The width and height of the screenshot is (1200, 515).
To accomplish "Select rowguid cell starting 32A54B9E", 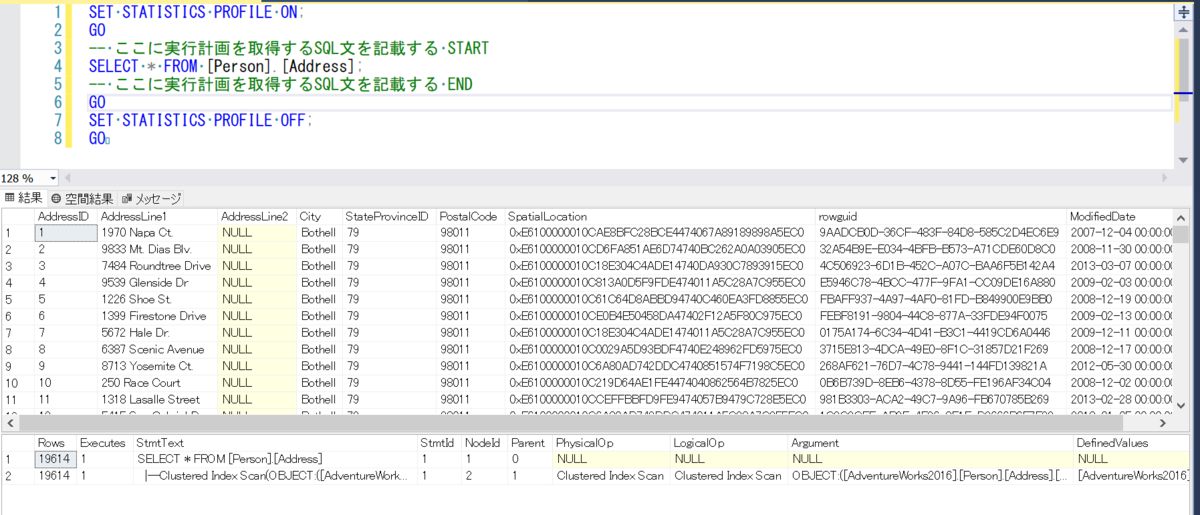I will (x=940, y=249).
